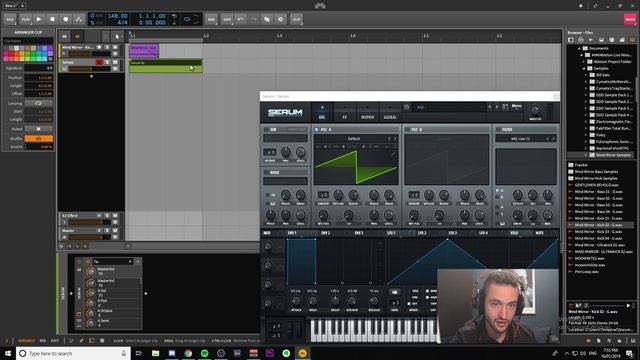Click the orange Shuffle button

38,139
